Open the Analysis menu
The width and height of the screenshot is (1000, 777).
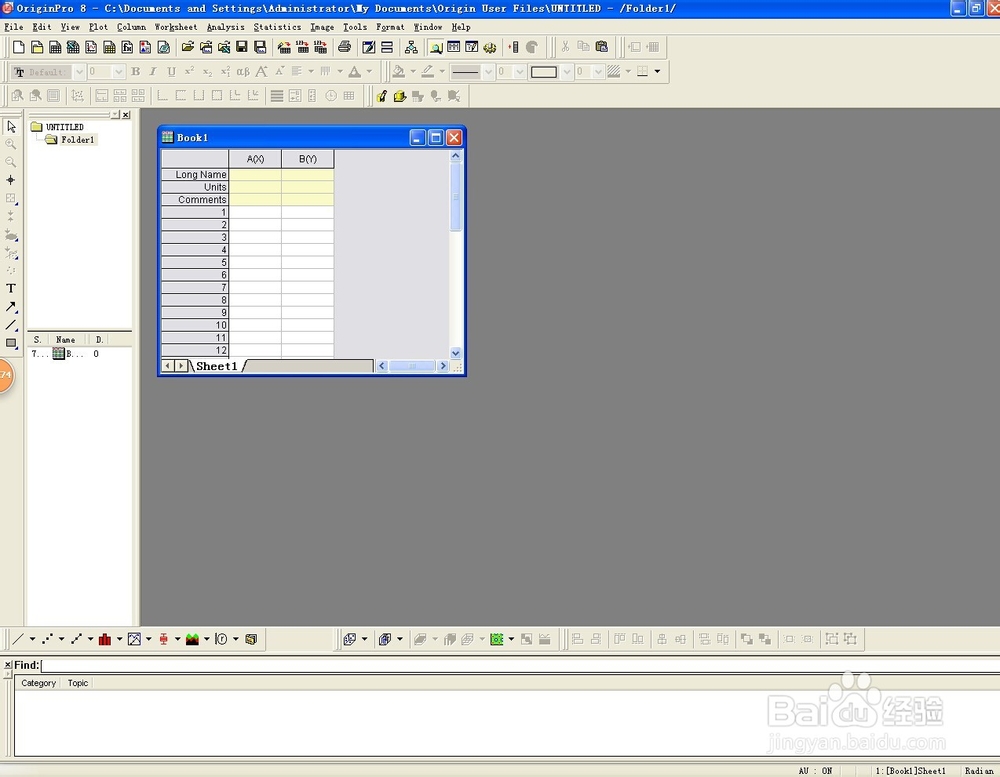click(x=226, y=27)
